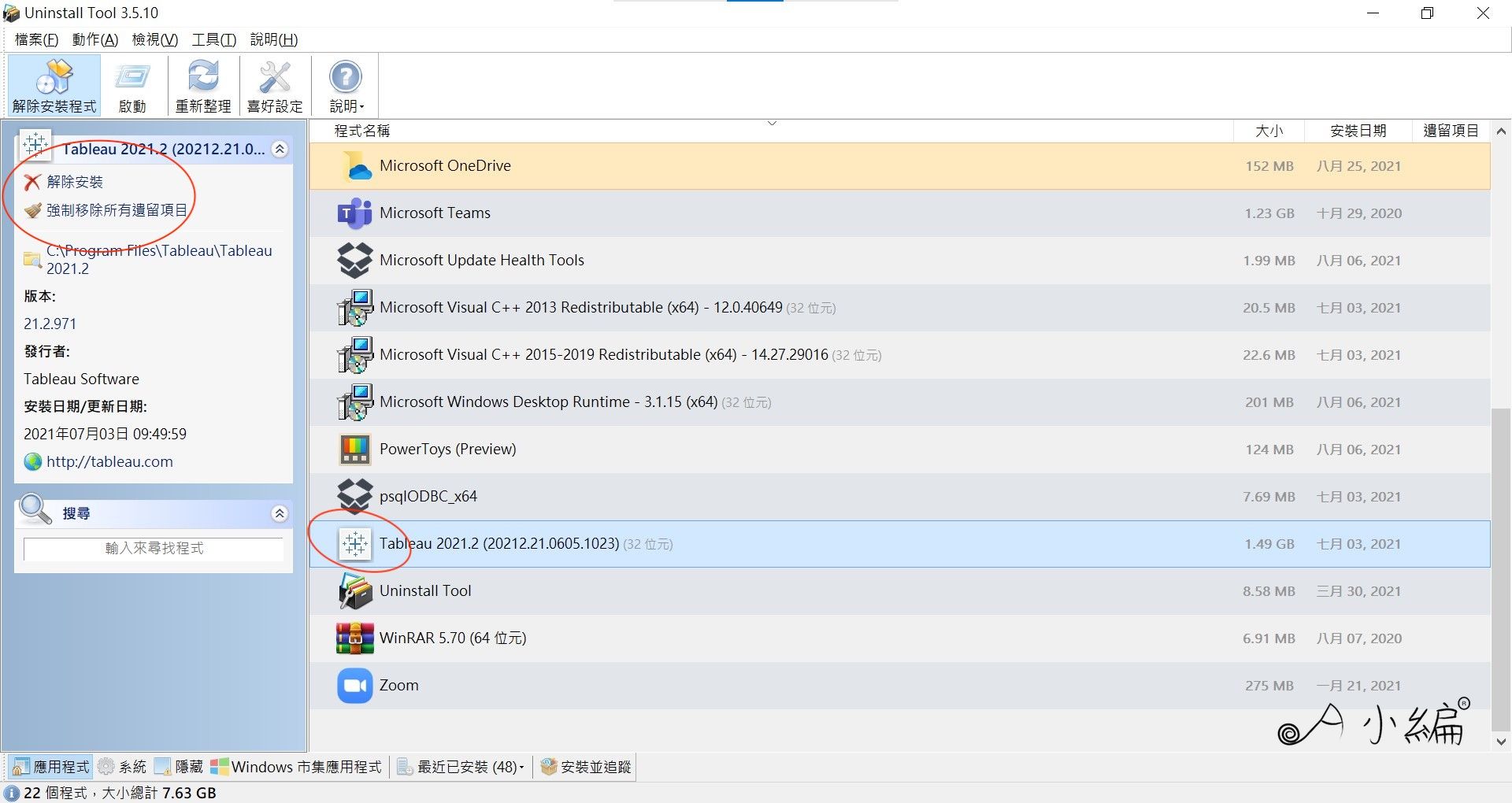
Task: Click the Microsoft OneDrive icon
Action: (x=355, y=166)
